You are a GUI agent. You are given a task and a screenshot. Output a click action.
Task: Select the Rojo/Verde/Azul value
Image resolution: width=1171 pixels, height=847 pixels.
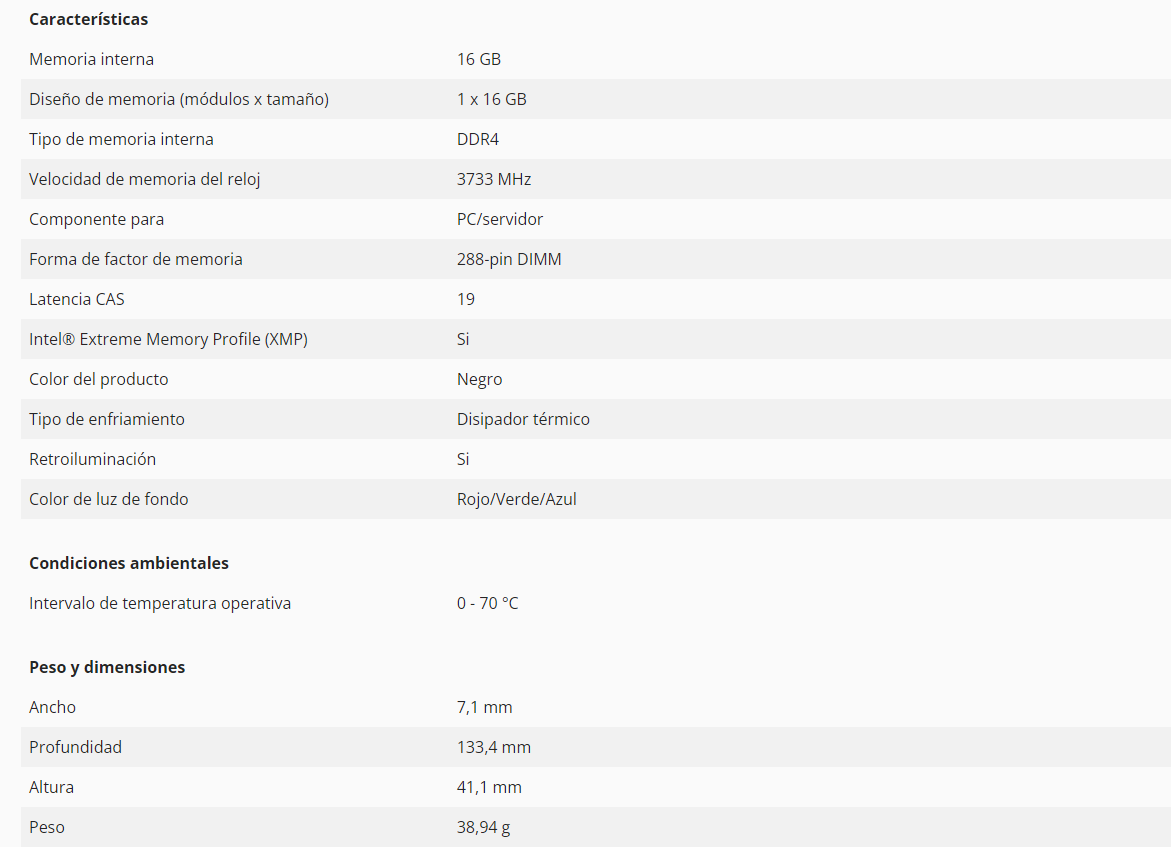pos(516,499)
